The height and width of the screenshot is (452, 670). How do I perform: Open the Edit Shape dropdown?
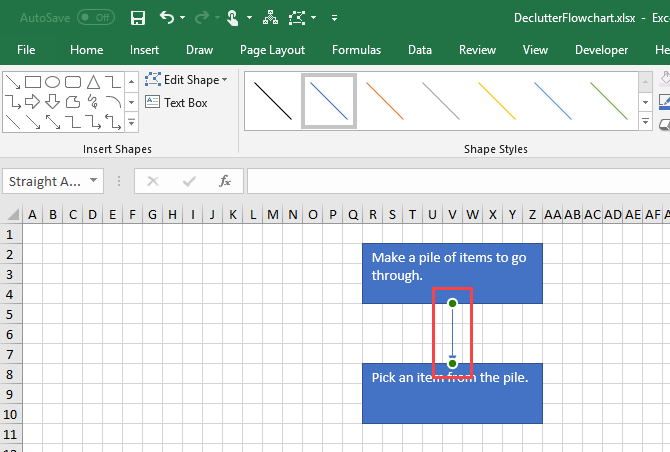coord(187,80)
